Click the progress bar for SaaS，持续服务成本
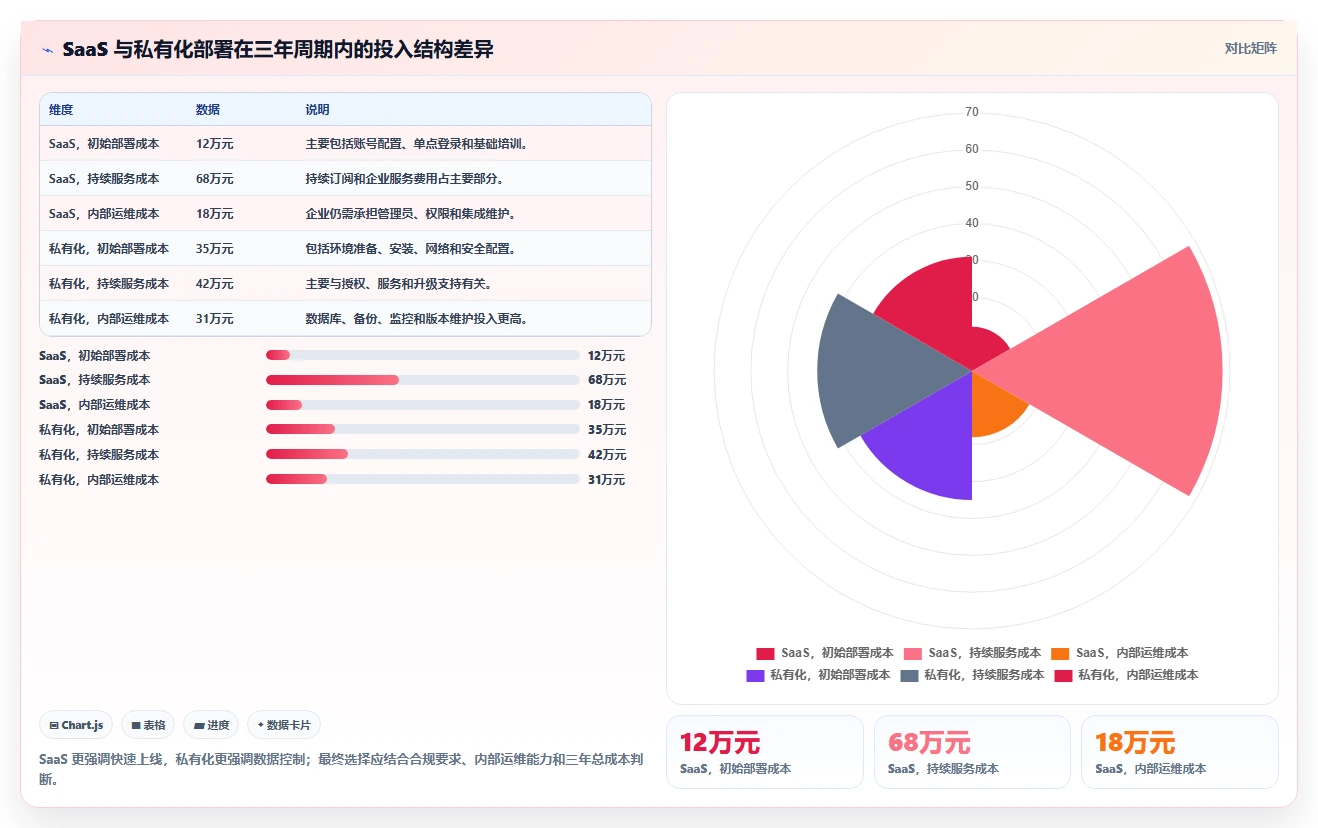 click(x=423, y=380)
